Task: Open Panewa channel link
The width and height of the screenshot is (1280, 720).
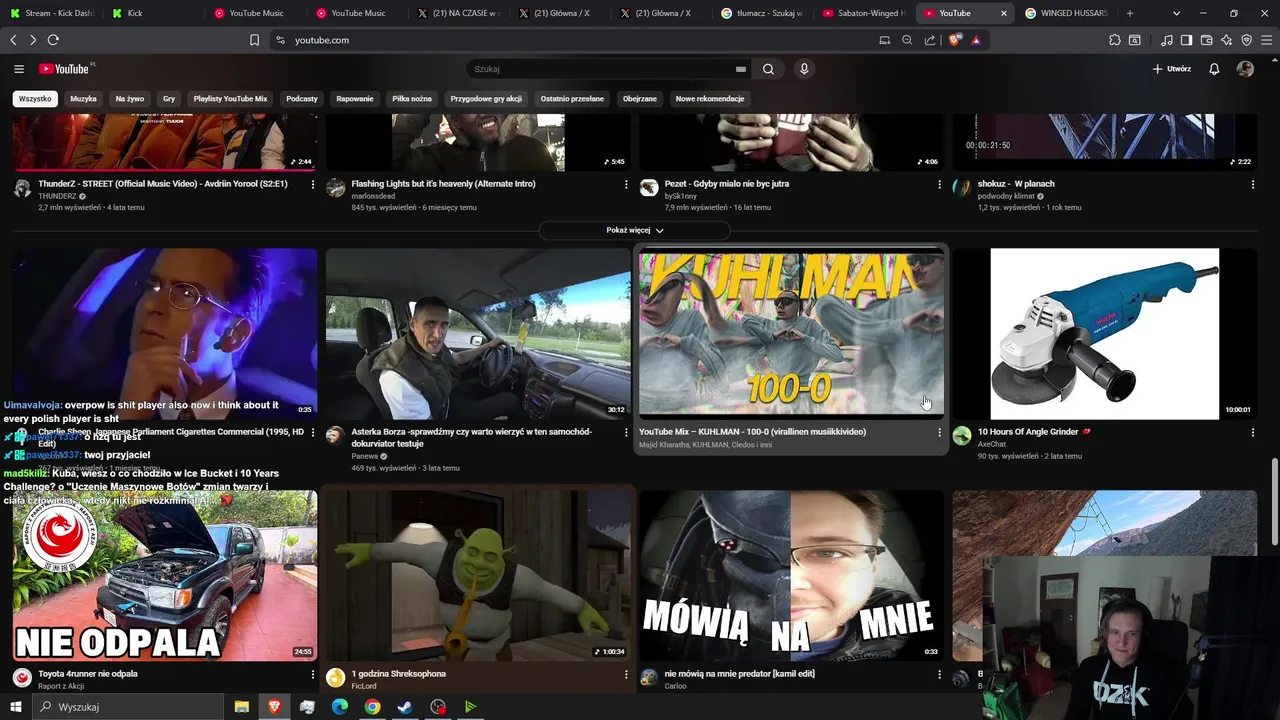Action: tap(365, 456)
